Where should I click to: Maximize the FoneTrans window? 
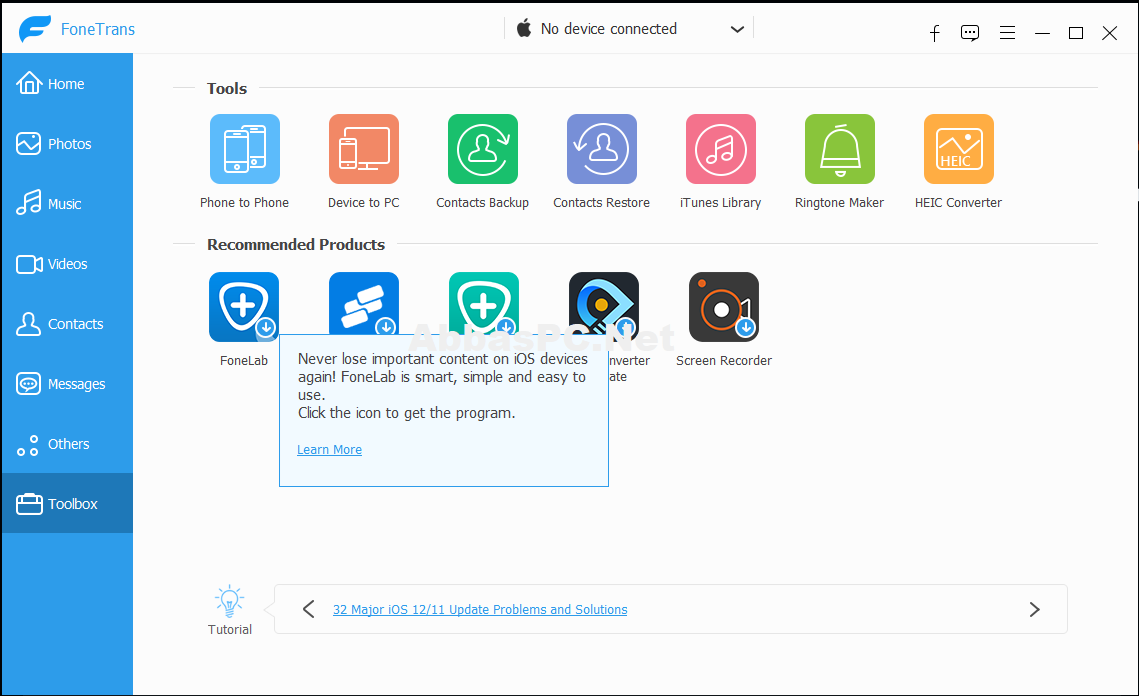pyautogui.click(x=1076, y=33)
